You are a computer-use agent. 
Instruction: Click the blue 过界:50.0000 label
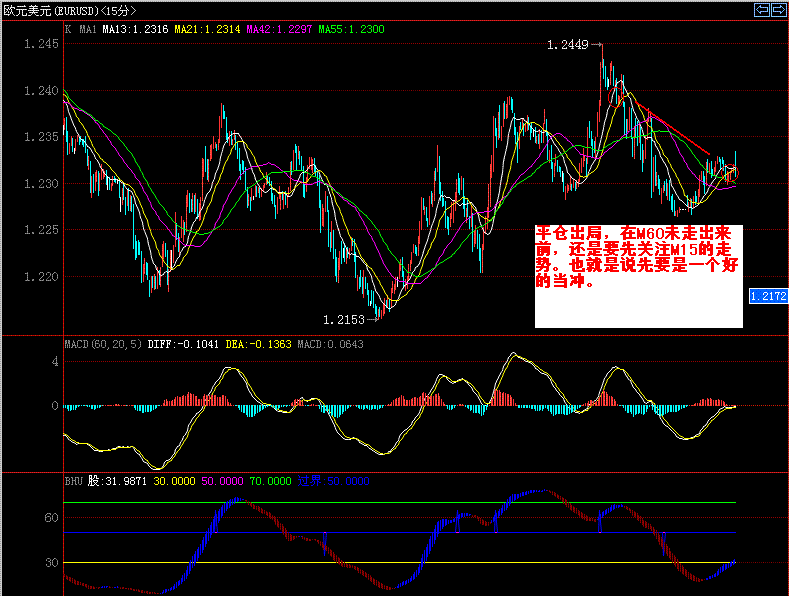click(x=333, y=481)
